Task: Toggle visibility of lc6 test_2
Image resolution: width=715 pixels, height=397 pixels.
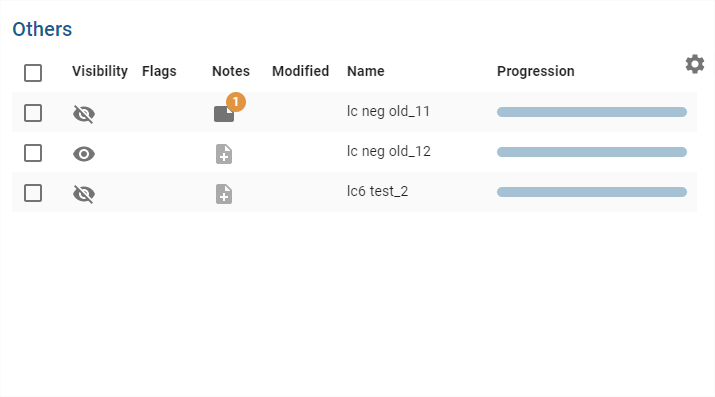Action: (84, 194)
